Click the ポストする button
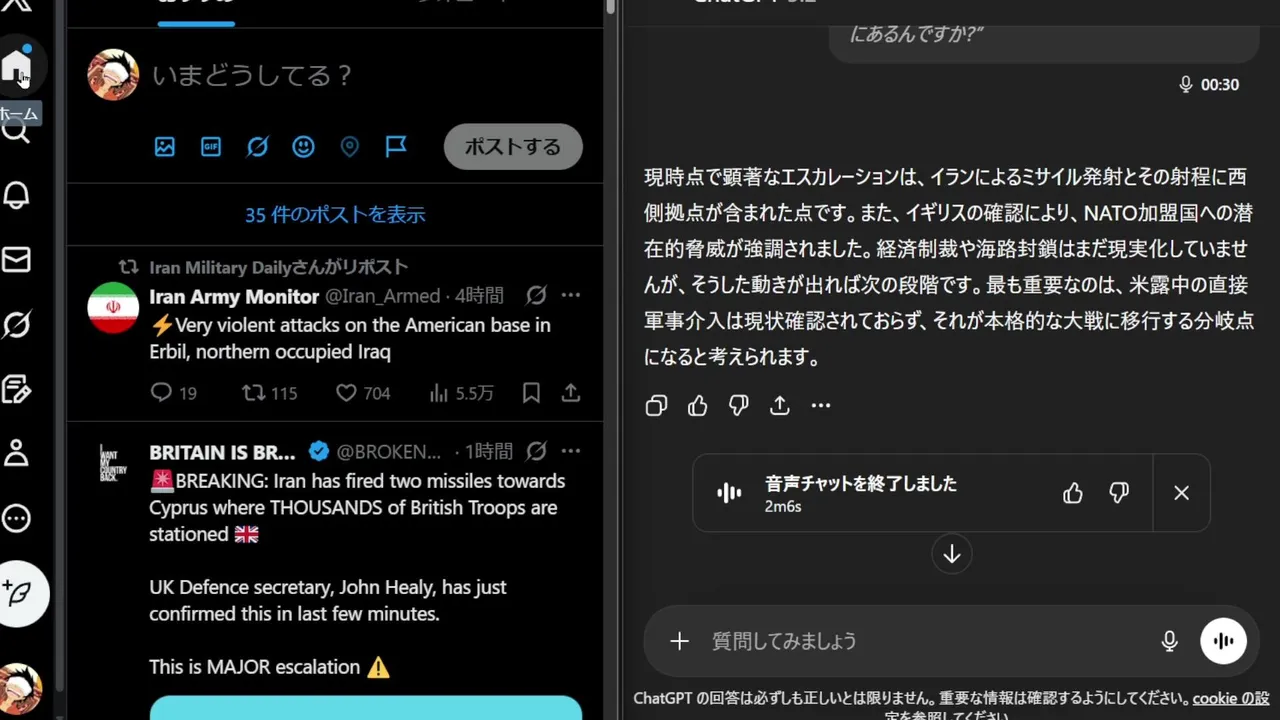 click(513, 147)
